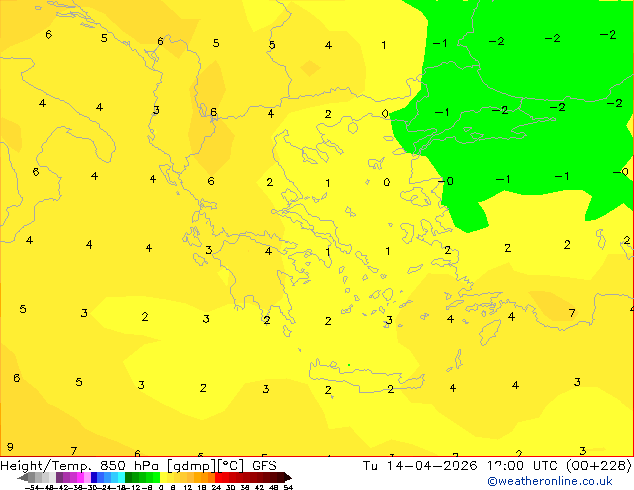Screen dimensions: 634x490
Task: Click the '[°C]' unit text
Action: 231,466
